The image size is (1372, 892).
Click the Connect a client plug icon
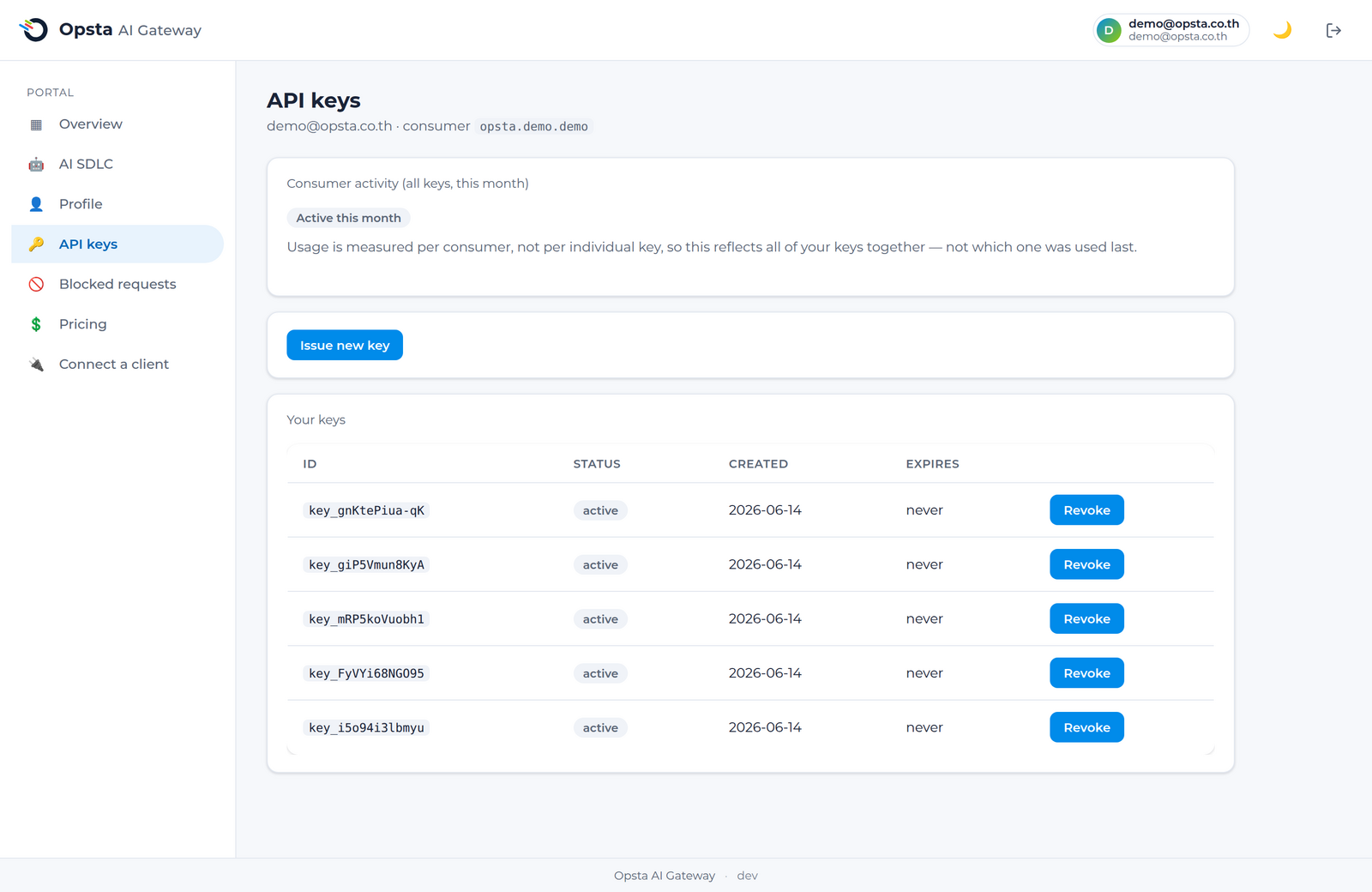point(36,365)
